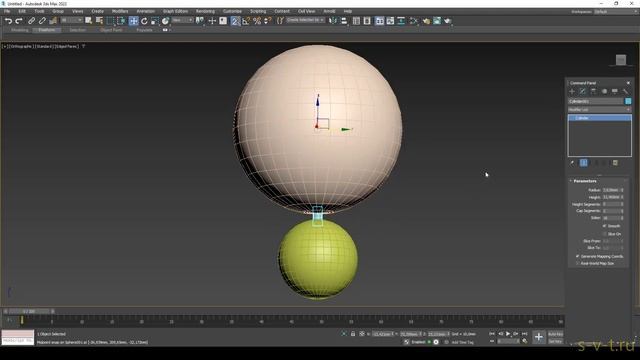Open Rendered Frame Window icon
Image resolution: width=640 pixels, height=360 pixels.
437,21
